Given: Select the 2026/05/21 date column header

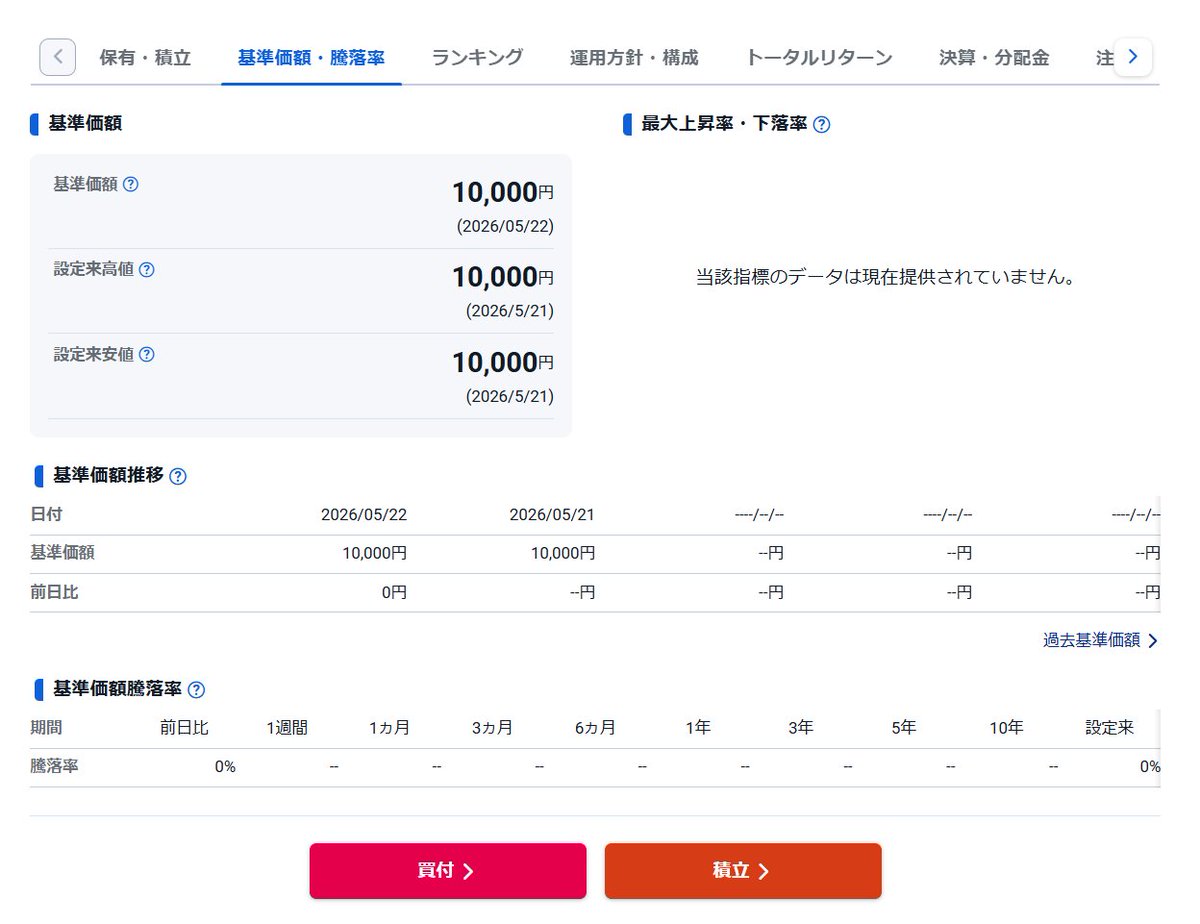Looking at the screenshot, I should tap(552, 515).
